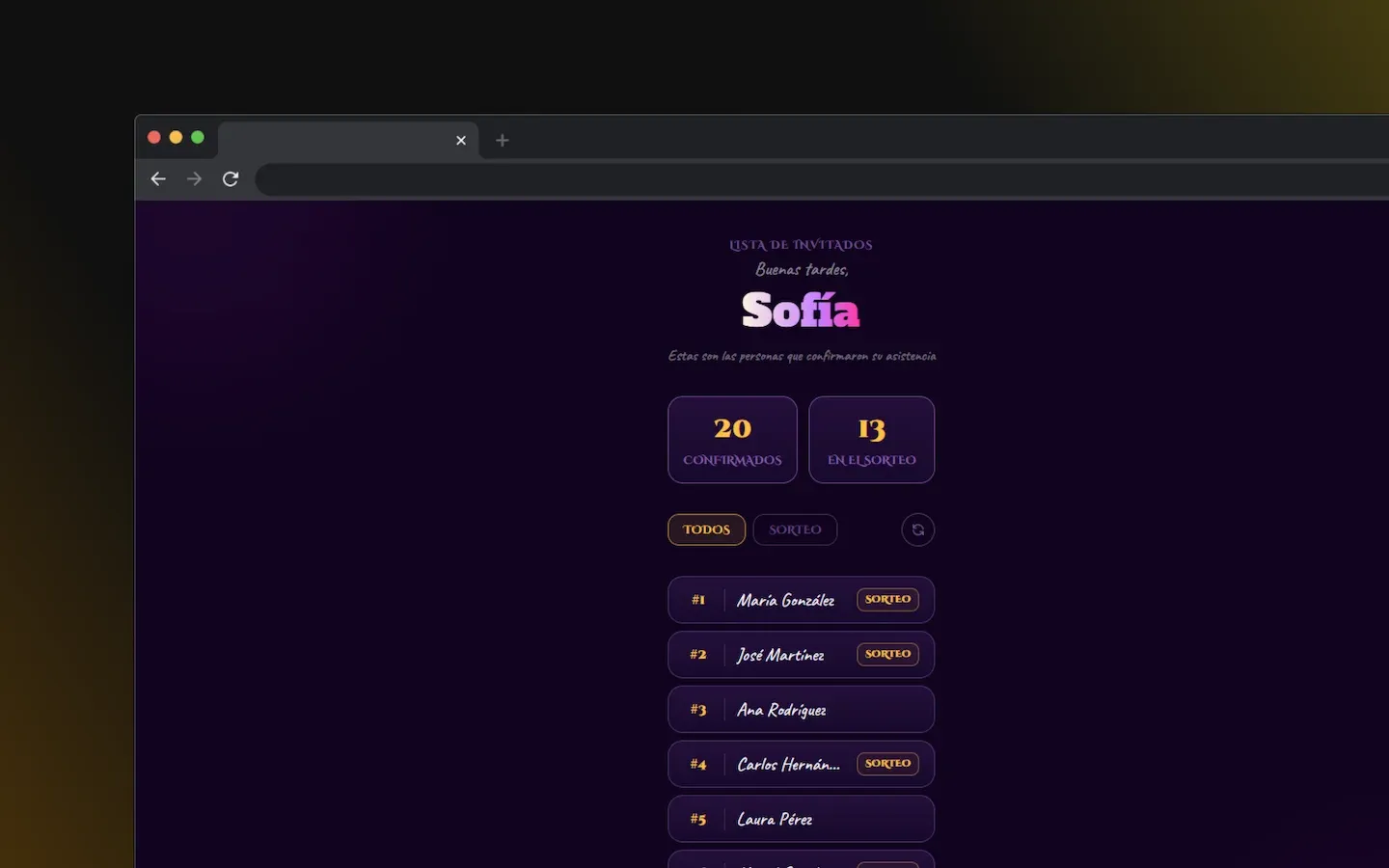
Task: Select guest row José Martínez
Action: tap(801, 655)
